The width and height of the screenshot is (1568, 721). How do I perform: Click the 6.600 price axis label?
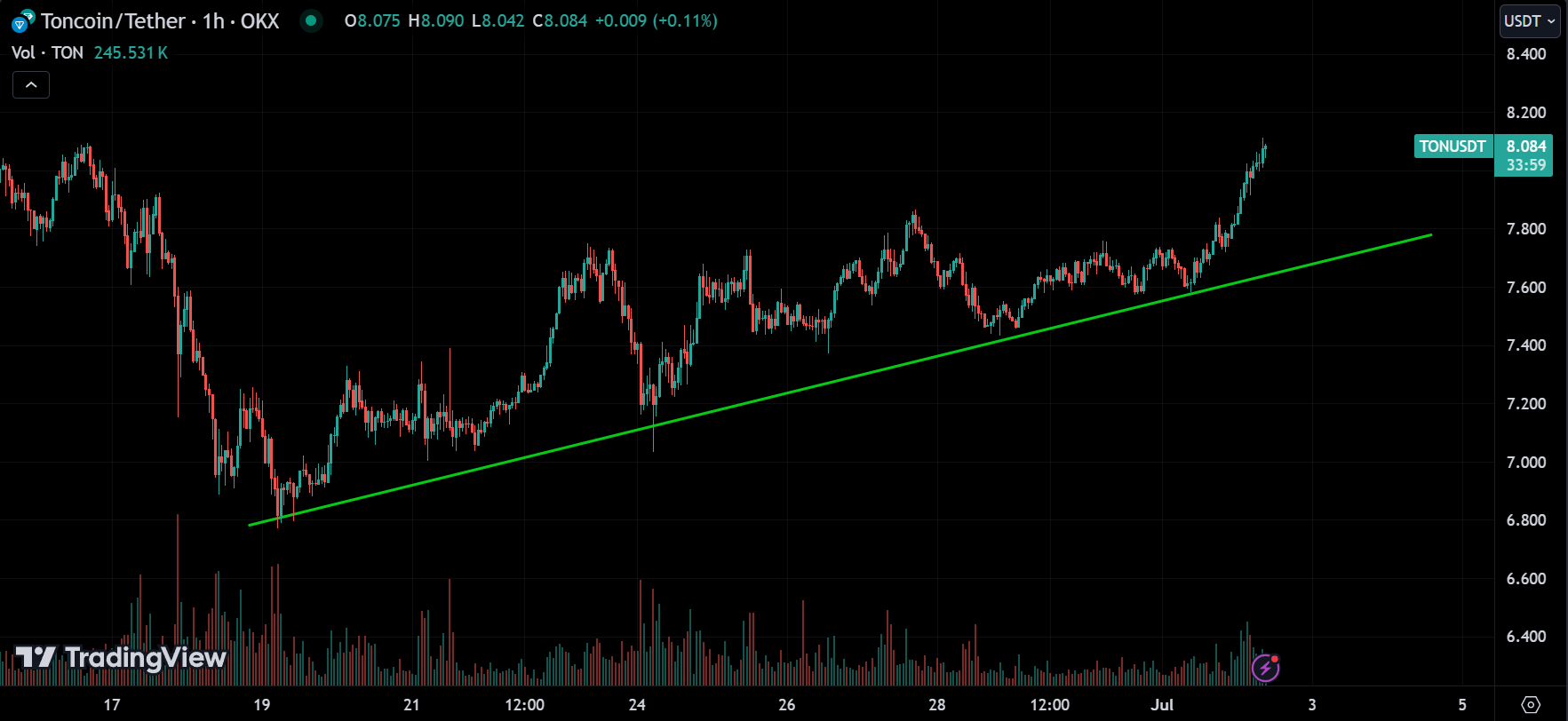coord(1526,579)
